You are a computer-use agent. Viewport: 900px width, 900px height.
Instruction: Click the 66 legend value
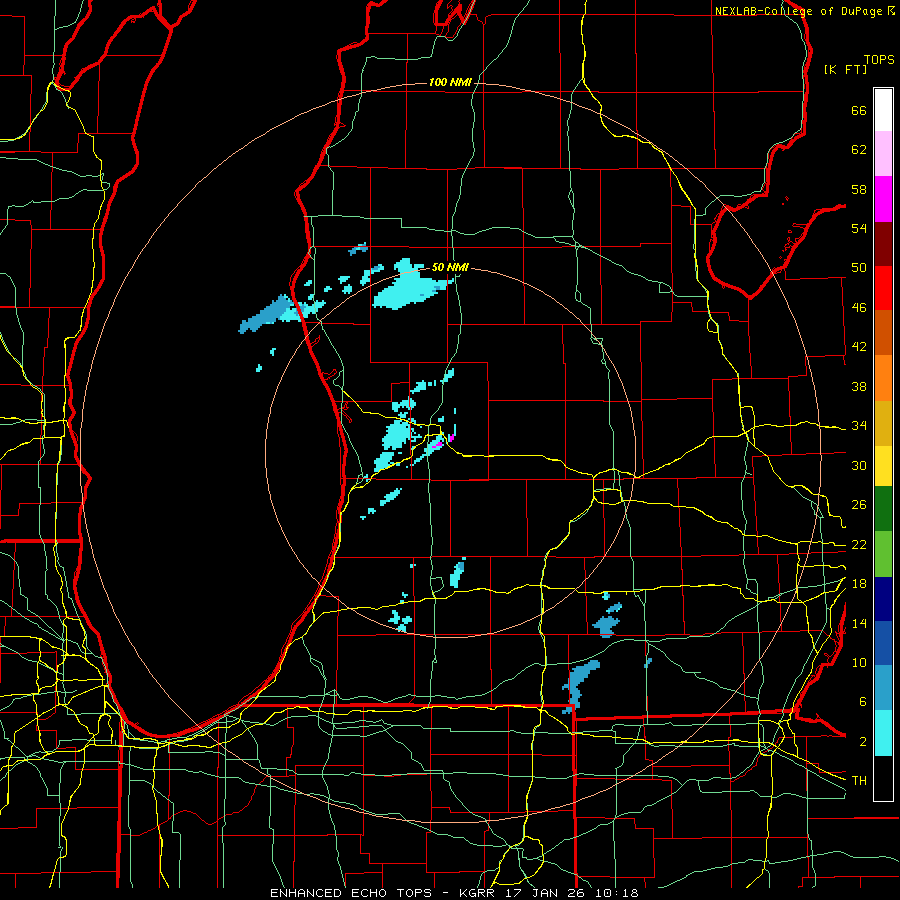click(859, 110)
